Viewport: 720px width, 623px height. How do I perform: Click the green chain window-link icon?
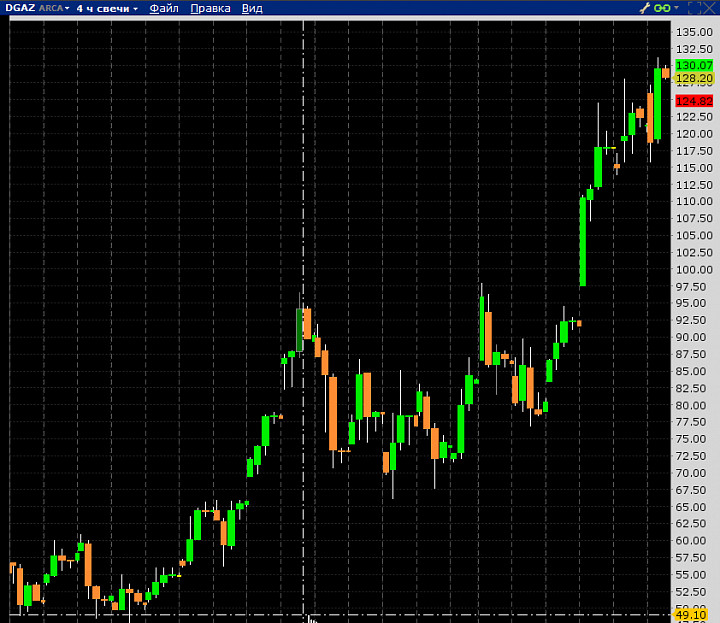coord(662,8)
